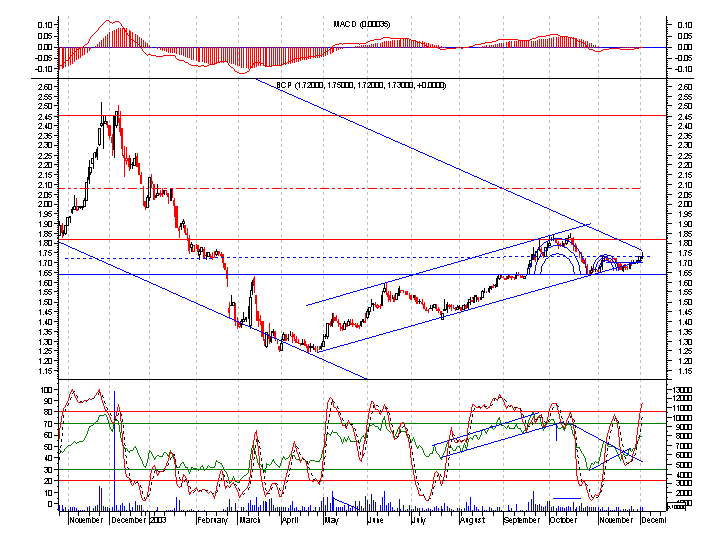Select the August month label
The image size is (720, 540).
point(472,520)
